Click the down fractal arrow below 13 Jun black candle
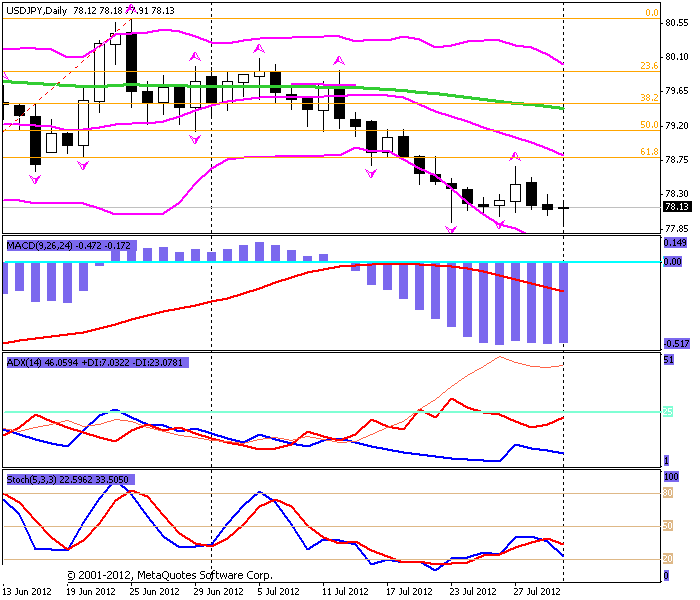This screenshot has height=600, width=700. (35, 179)
